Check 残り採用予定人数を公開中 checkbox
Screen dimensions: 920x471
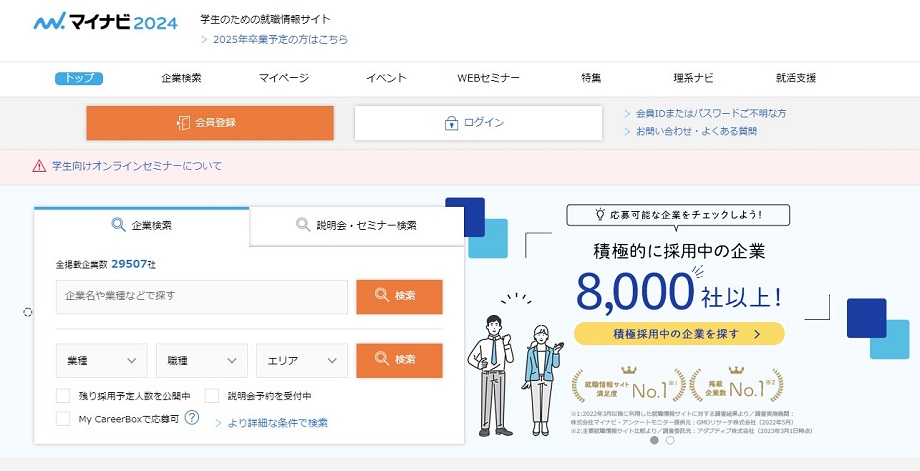pos(63,396)
